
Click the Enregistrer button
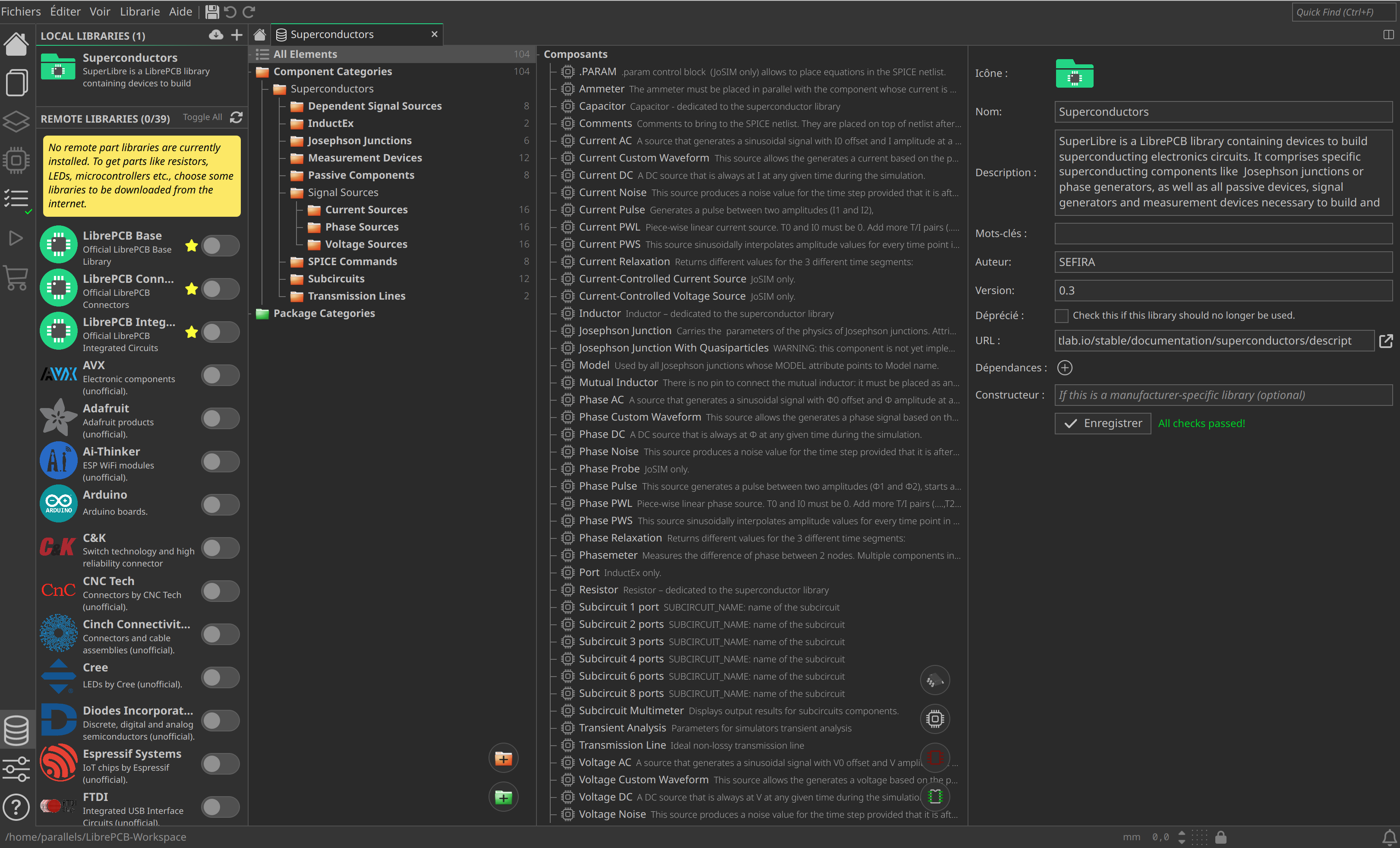pyautogui.click(x=1102, y=424)
